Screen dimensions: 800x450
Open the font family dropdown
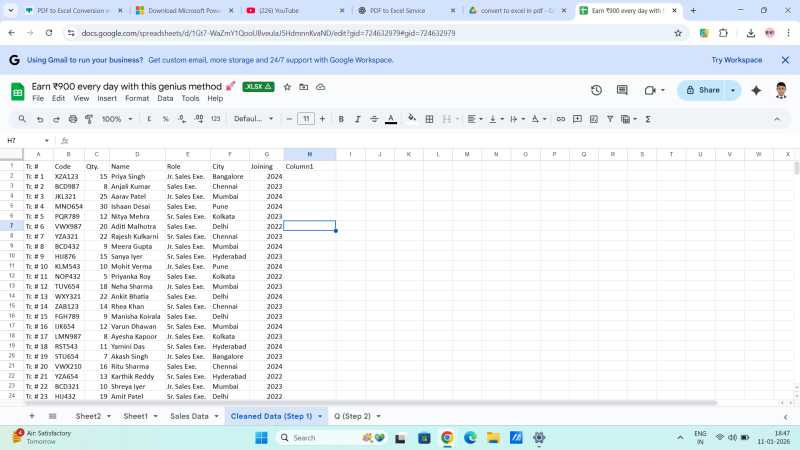(253, 119)
